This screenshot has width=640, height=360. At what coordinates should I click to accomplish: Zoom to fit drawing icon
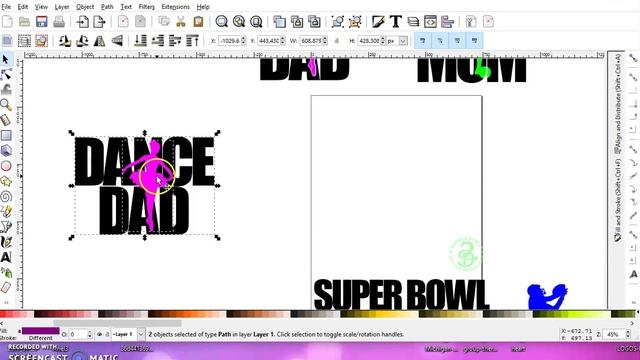pyautogui.click(x=239, y=22)
